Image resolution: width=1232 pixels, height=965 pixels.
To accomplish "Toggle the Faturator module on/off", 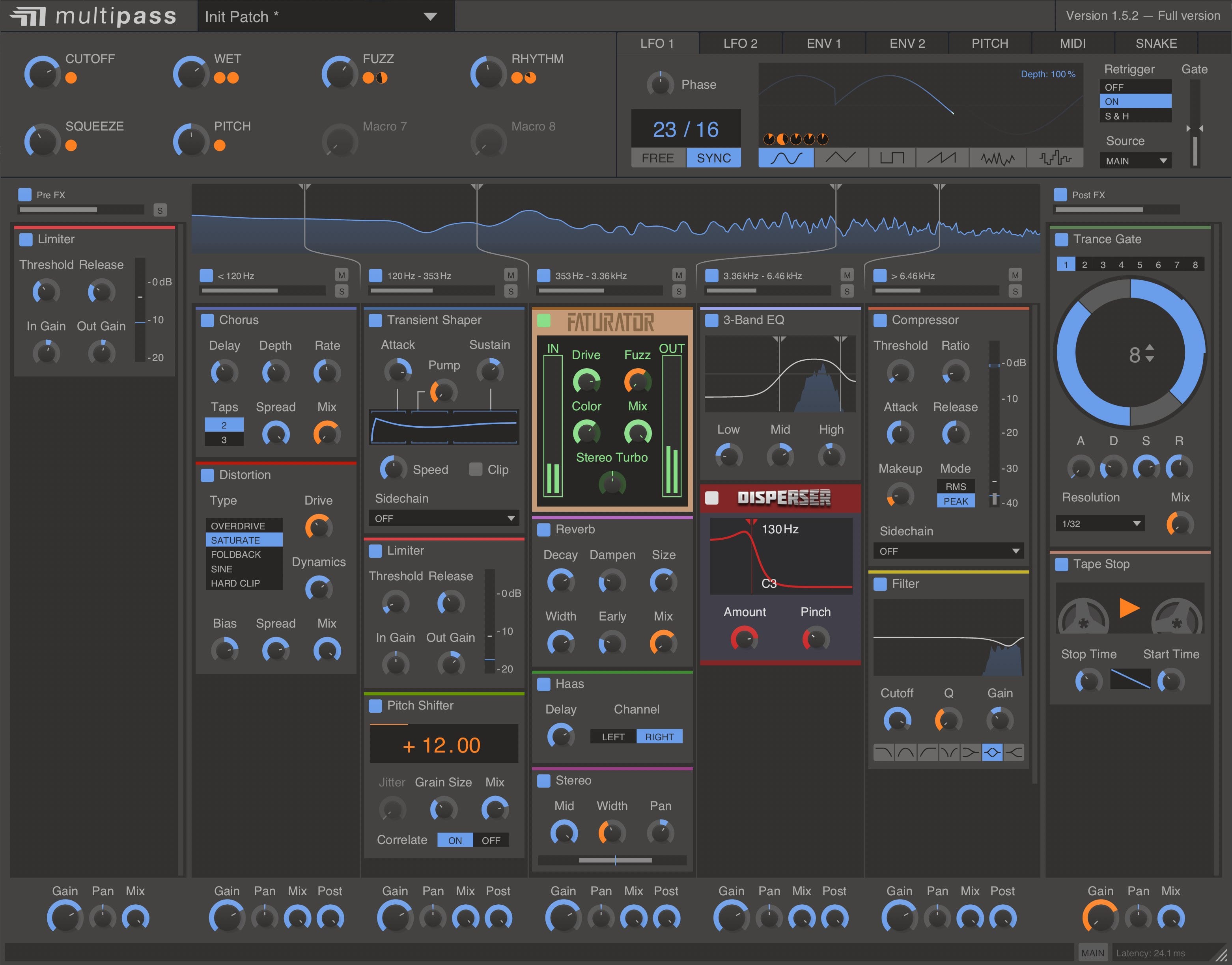I will [544, 320].
